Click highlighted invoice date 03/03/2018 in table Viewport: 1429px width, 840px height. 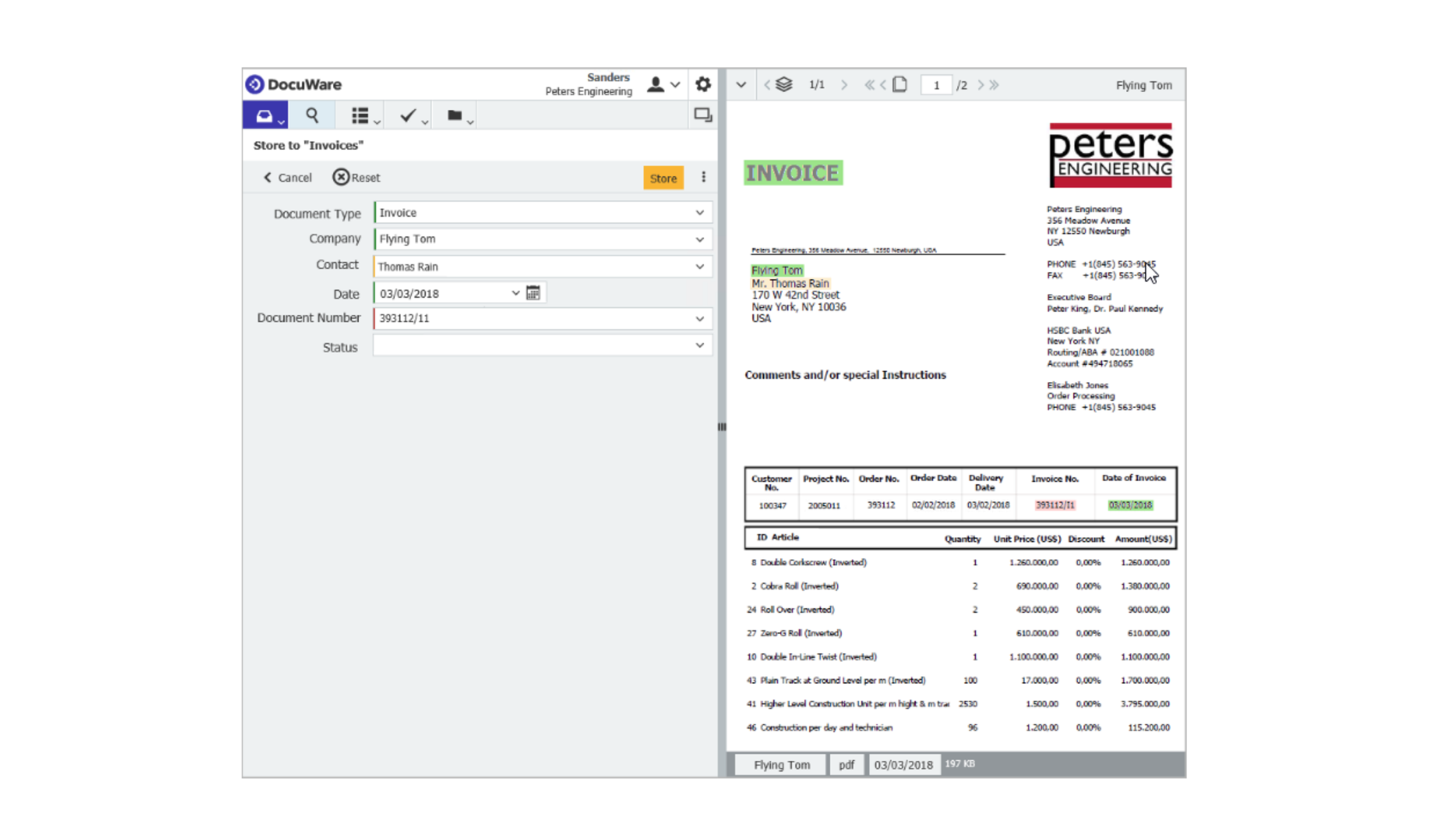tap(1131, 505)
